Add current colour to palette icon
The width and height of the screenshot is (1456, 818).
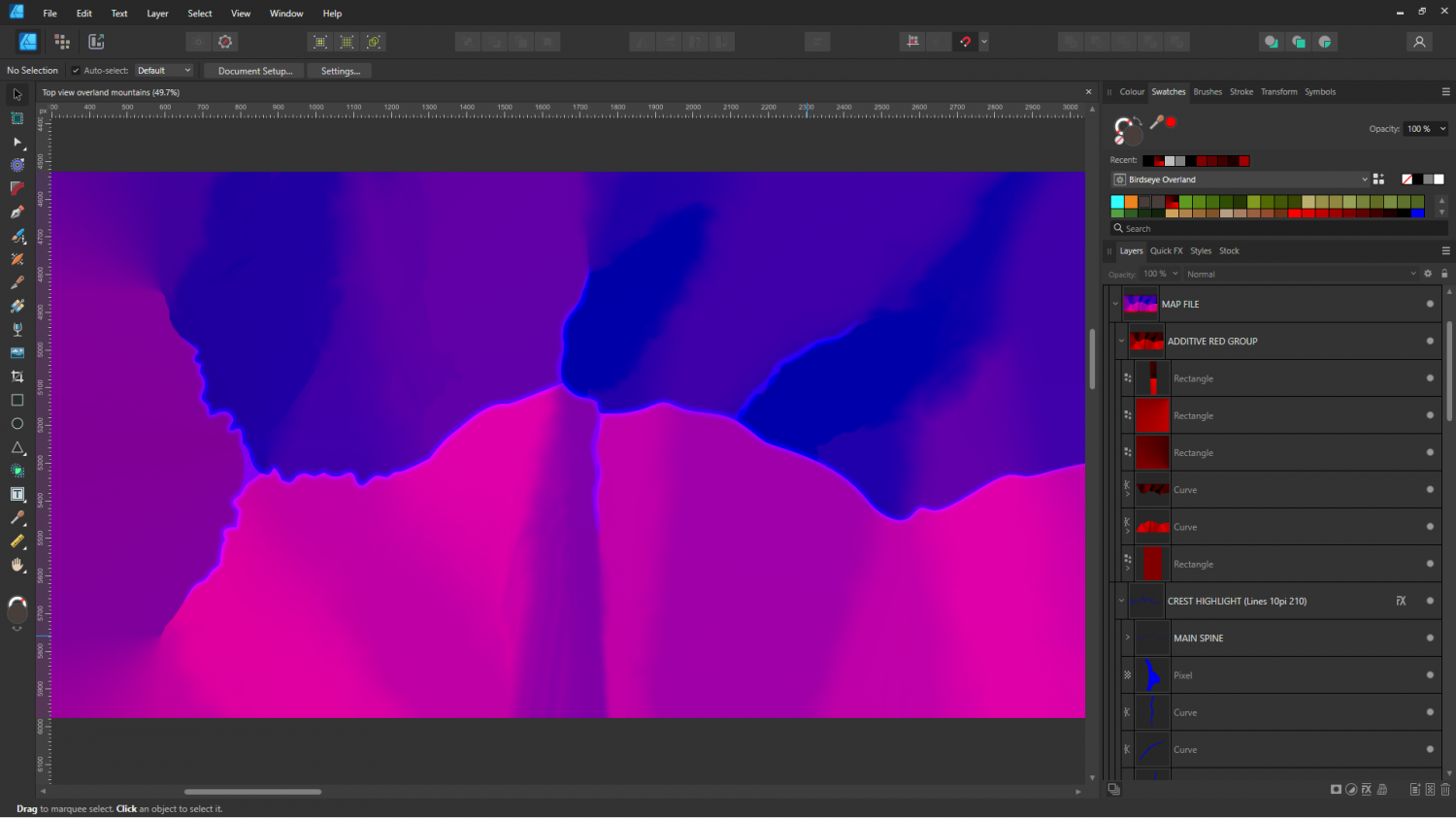tap(1378, 180)
